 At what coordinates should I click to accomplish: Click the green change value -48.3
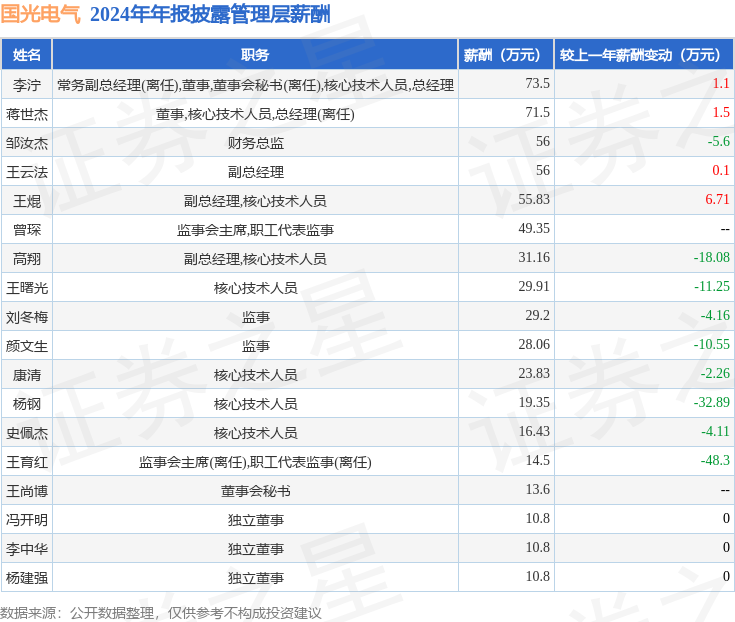tap(715, 460)
